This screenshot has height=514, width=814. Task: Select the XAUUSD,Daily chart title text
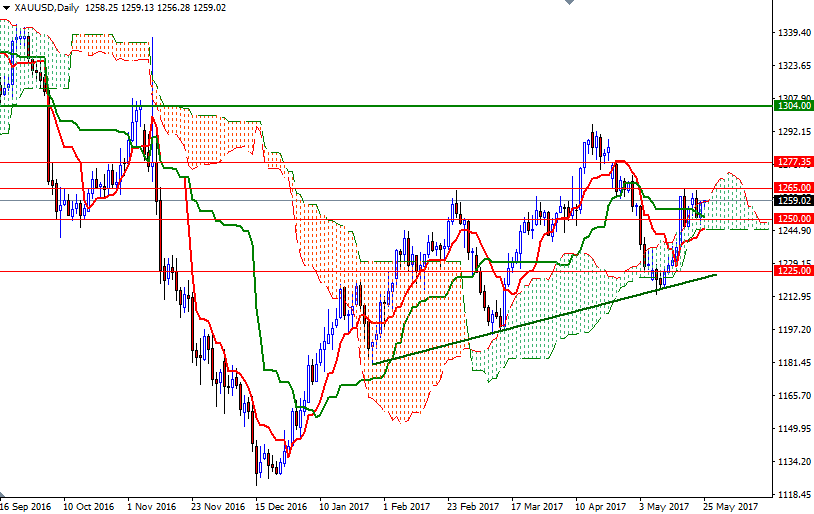(47, 8)
